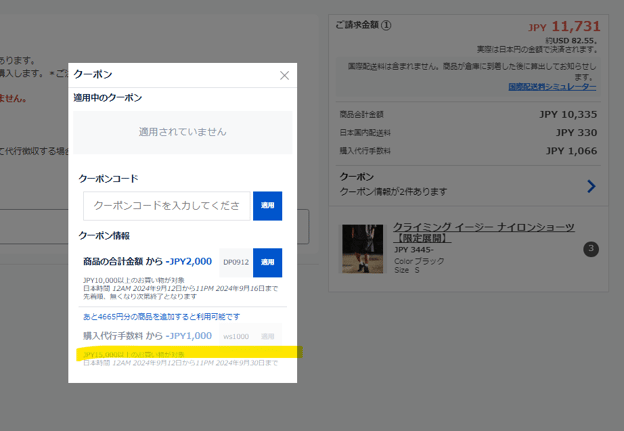624x431 pixels.
Task: Click the 商品の合計金額 から -JPY2,000 coupon title
Action: point(147,261)
